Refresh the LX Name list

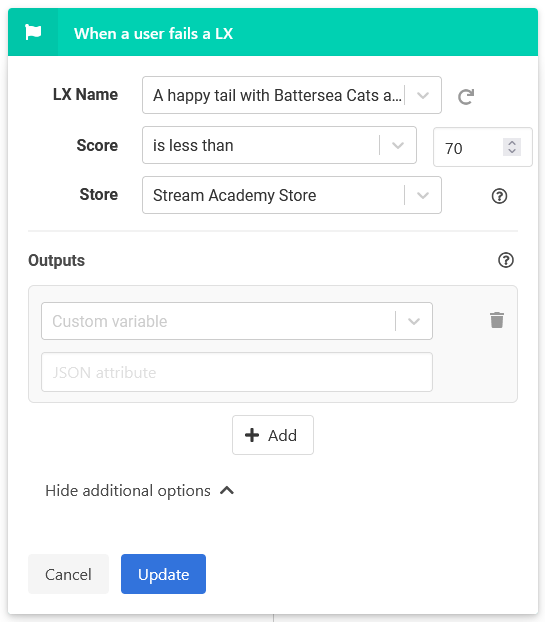pyautogui.click(x=466, y=96)
